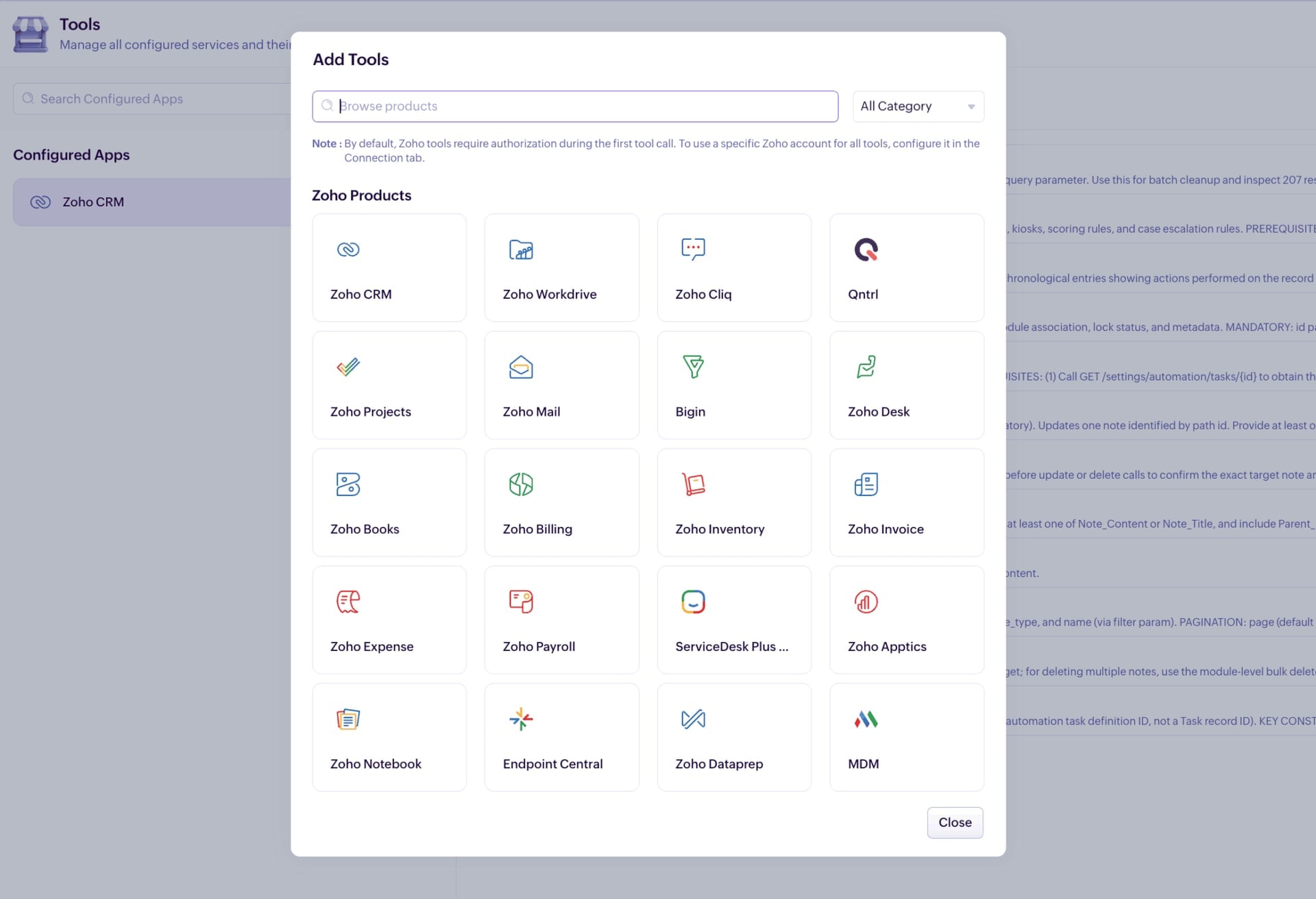Pick the Zoho Invoice document icon

click(x=866, y=484)
